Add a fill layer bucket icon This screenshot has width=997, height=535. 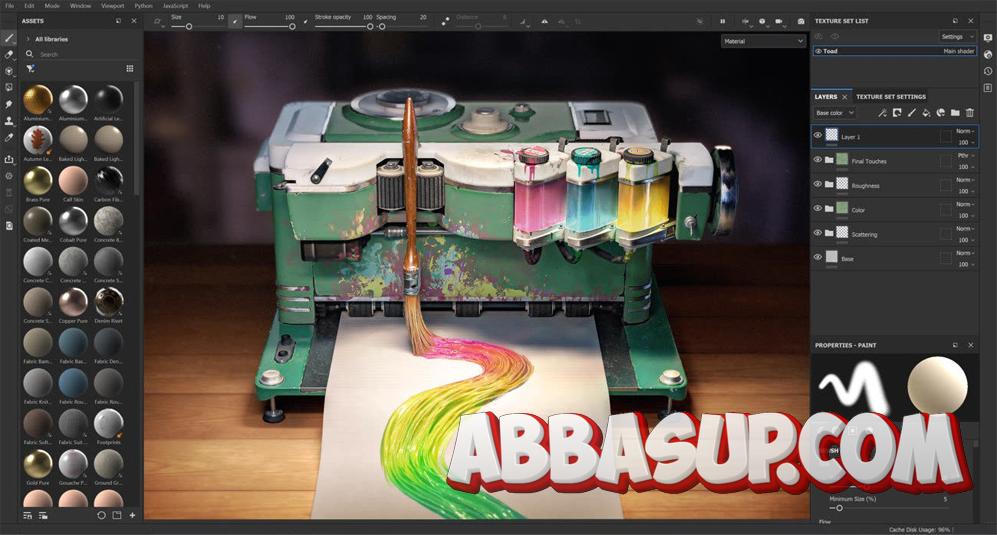click(926, 113)
